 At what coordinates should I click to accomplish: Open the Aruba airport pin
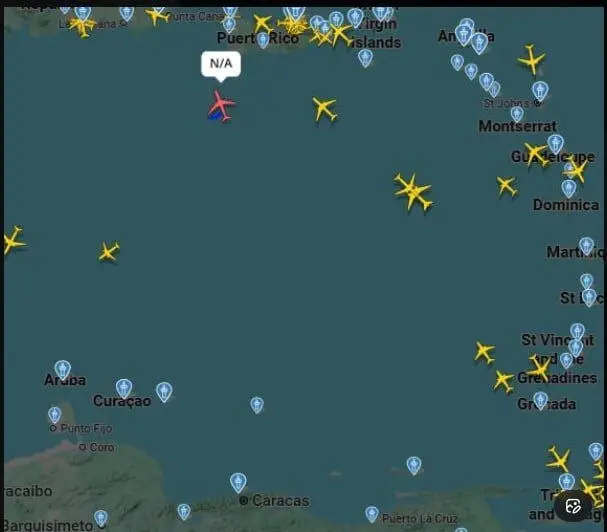62,370
